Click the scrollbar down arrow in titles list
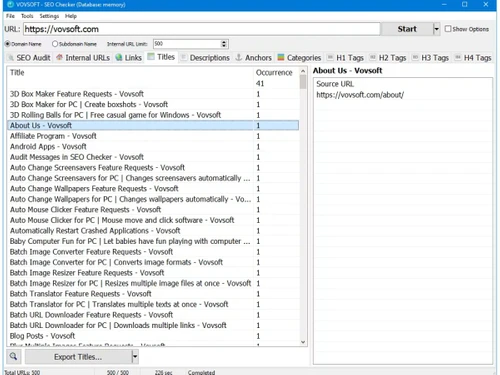 (303, 342)
